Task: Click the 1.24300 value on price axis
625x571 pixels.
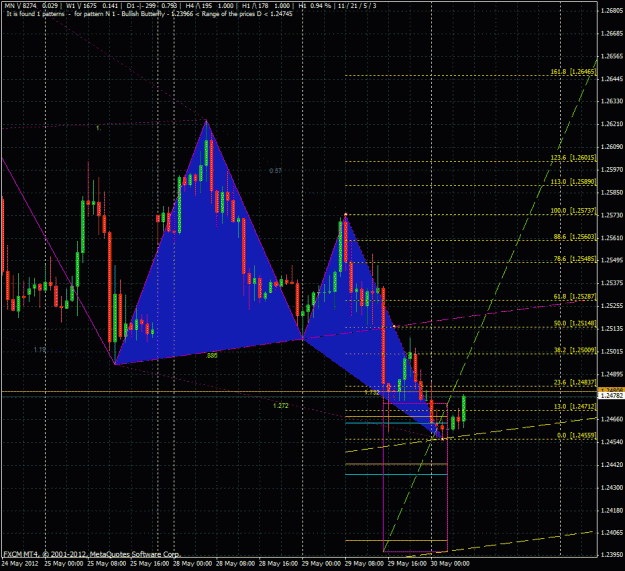Action: tap(611, 488)
